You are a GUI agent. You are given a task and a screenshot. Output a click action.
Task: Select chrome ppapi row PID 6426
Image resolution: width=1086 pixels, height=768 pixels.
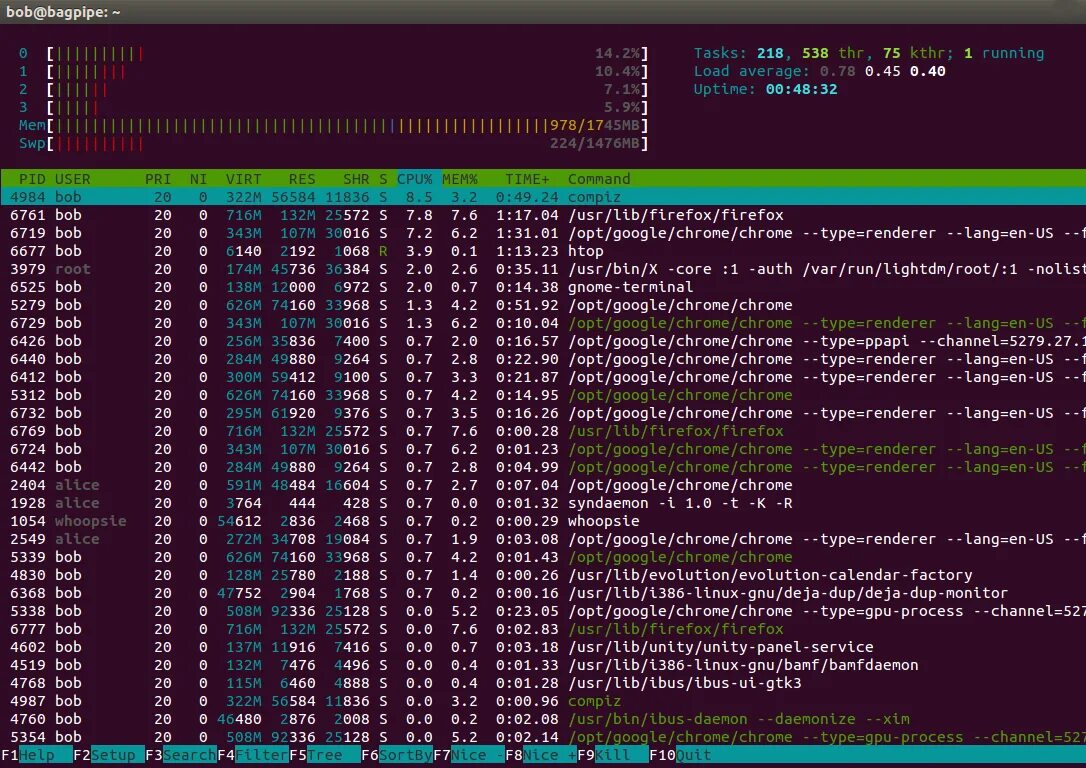point(543,341)
